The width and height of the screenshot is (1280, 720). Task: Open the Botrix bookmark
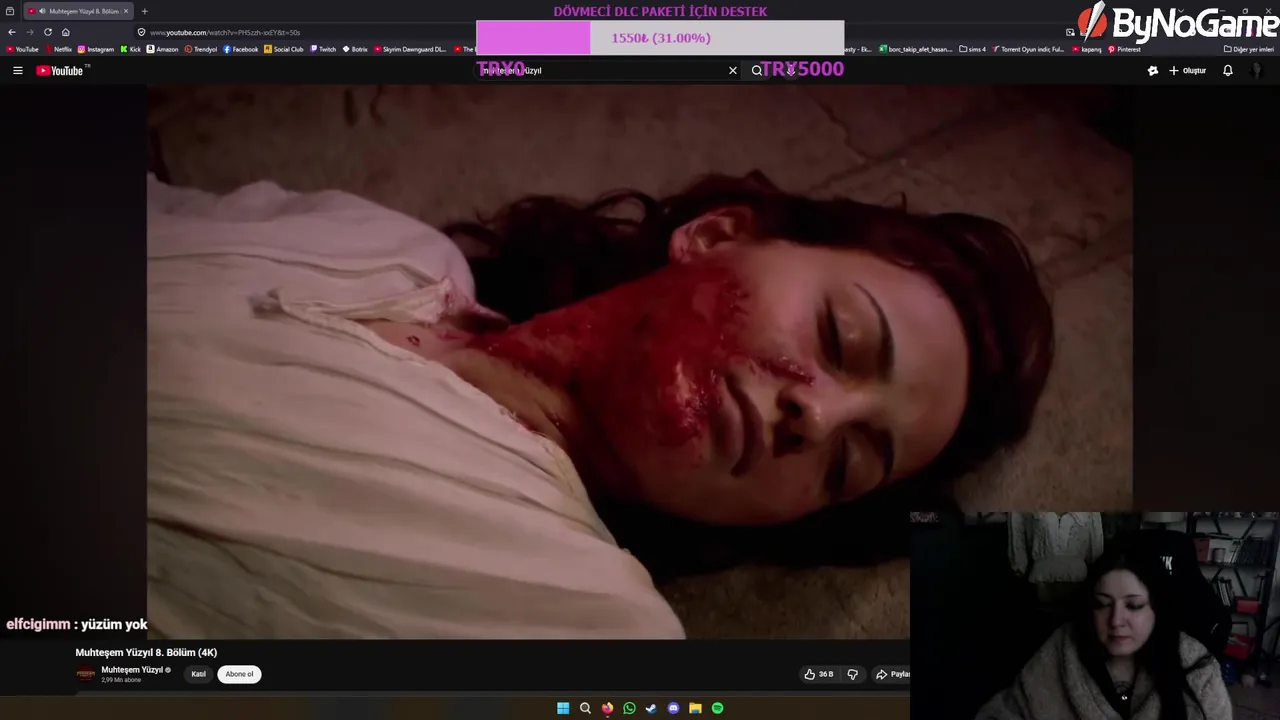point(355,49)
